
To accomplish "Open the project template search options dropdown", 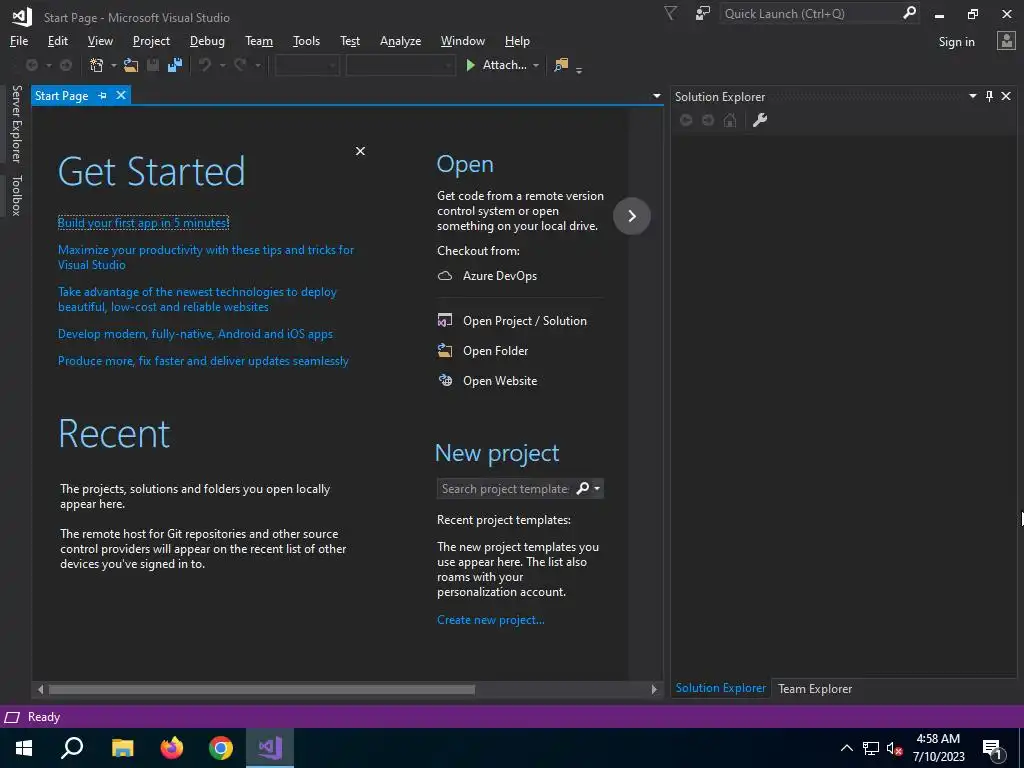I will coord(597,488).
